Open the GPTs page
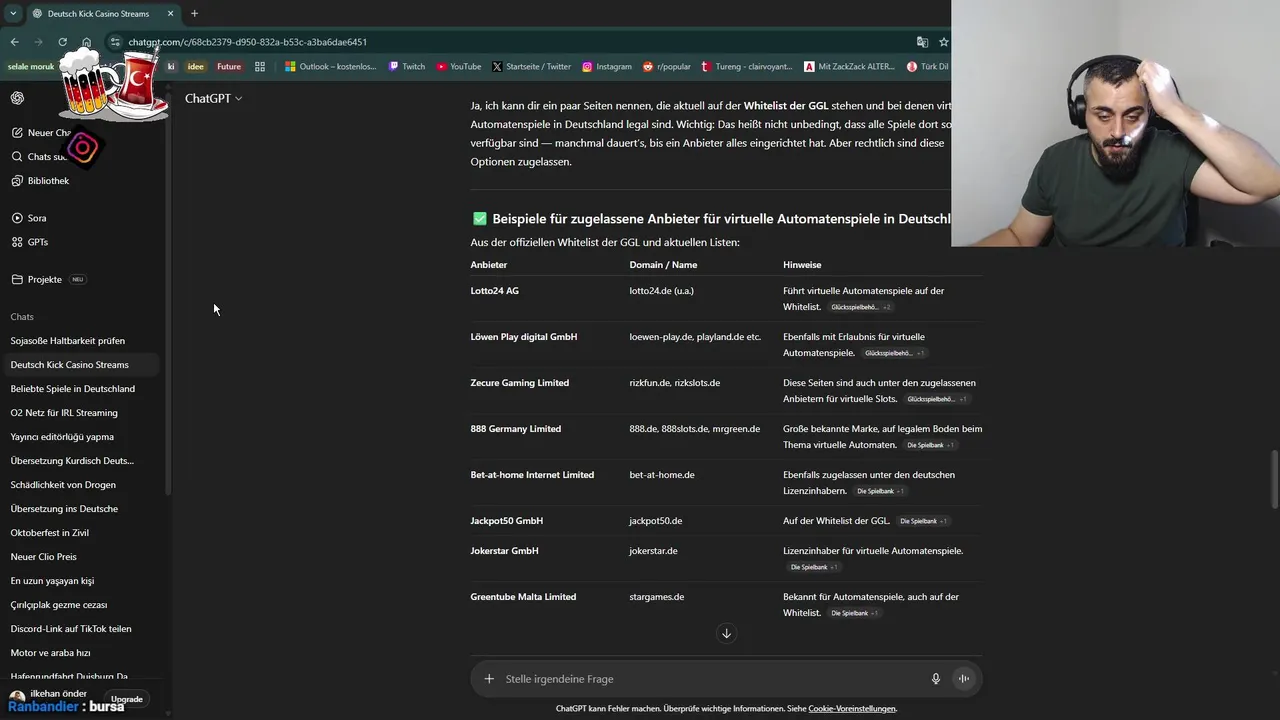This screenshot has width=1280, height=720. pyautogui.click(x=29, y=242)
